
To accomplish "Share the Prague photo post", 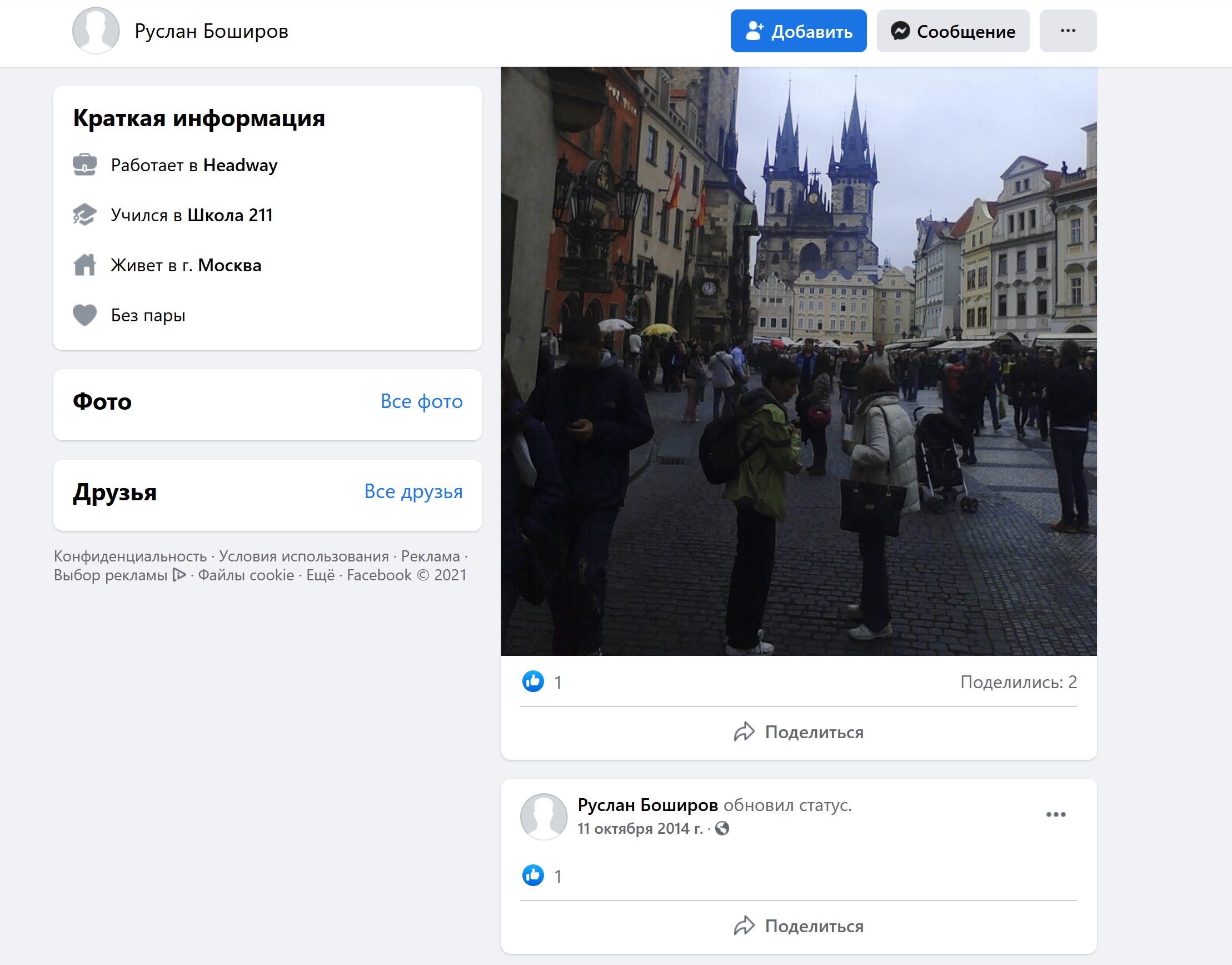I will 798,732.
